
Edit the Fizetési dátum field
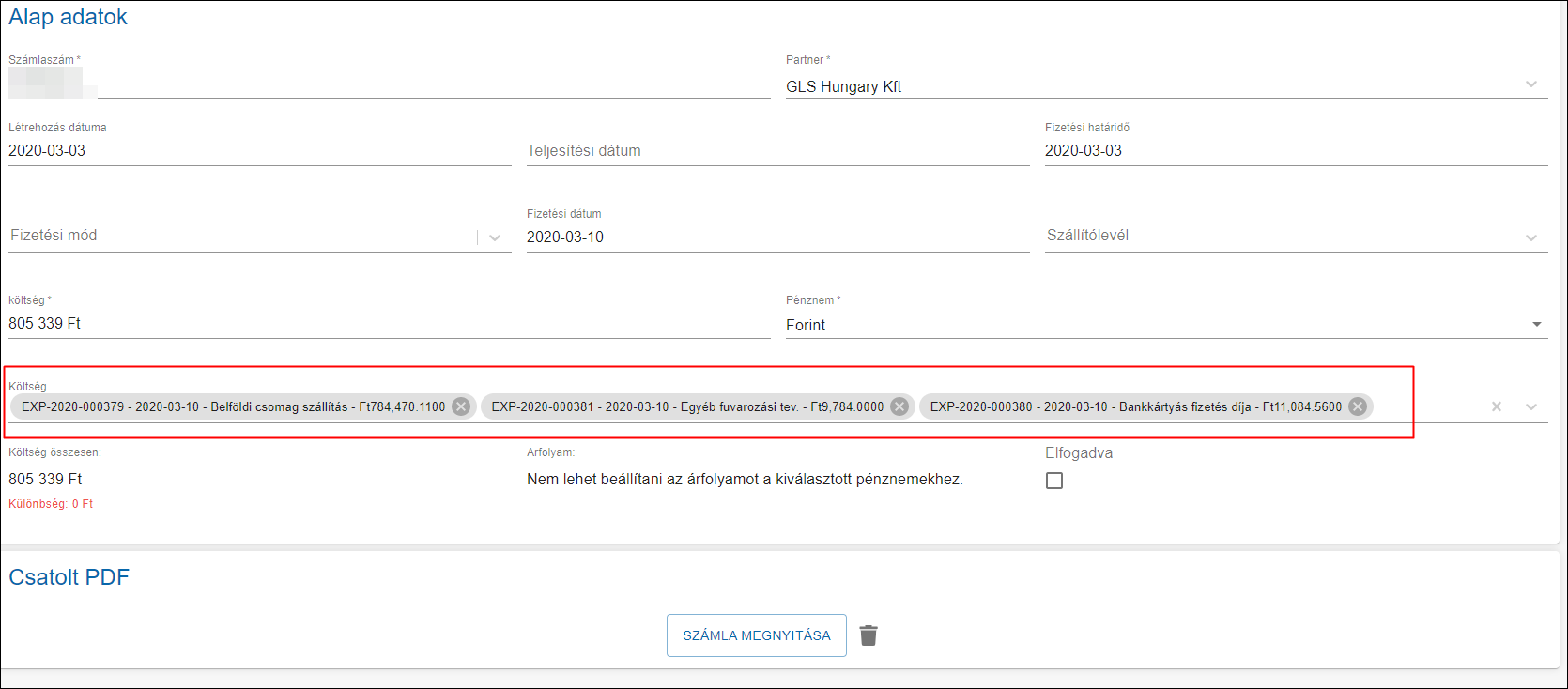tap(777, 237)
